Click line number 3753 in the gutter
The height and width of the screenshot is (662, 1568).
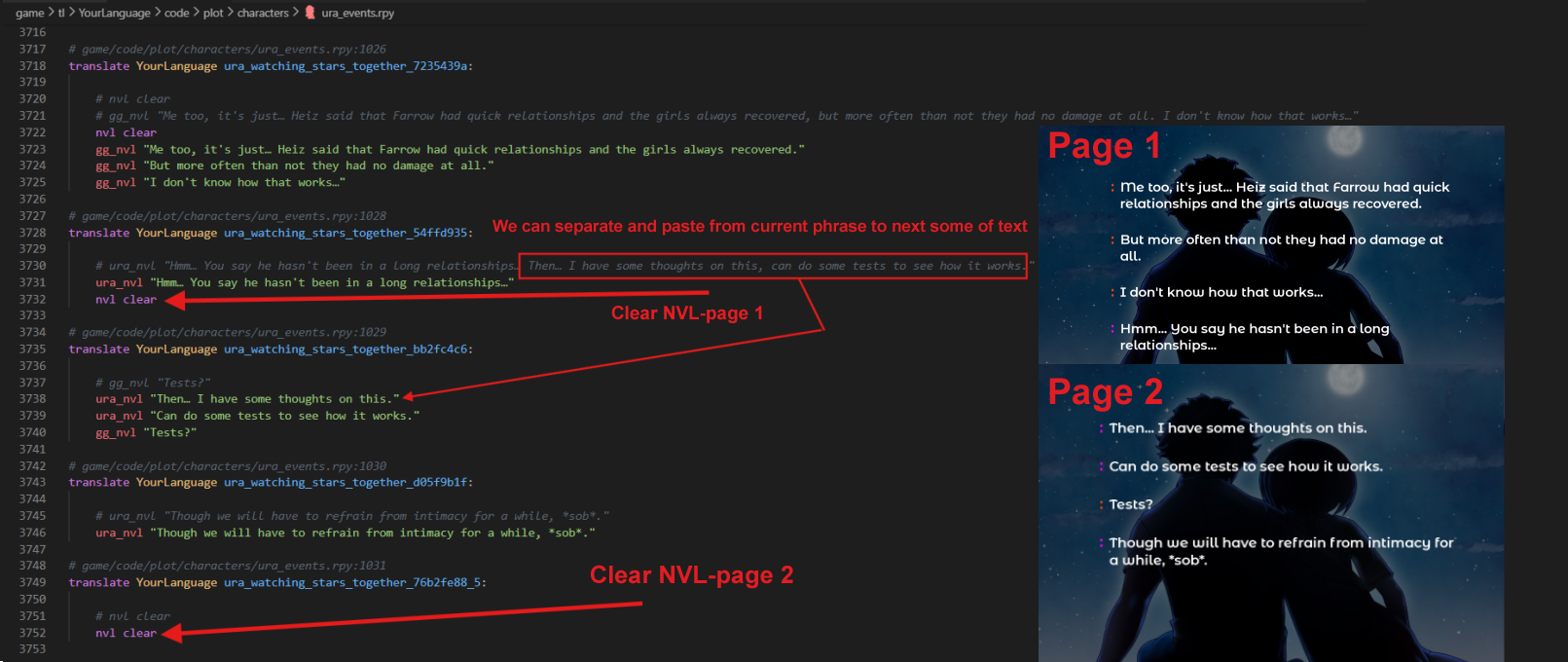(32, 648)
